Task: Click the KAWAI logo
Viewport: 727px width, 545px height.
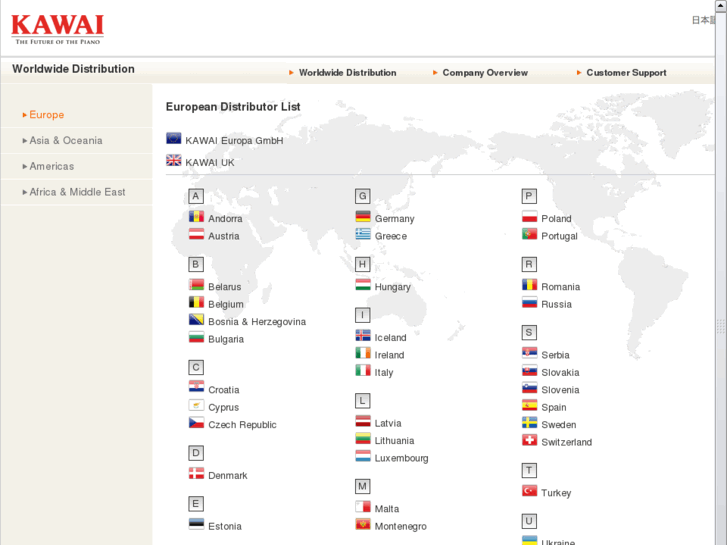Action: [57, 29]
